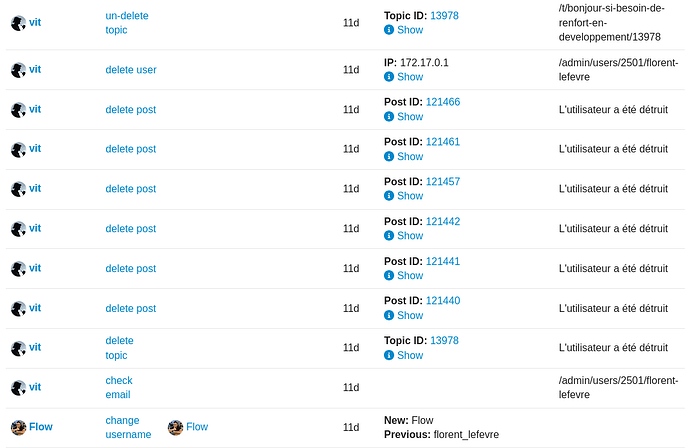The width and height of the screenshot is (690, 448).
Task: Filter by the delete user action
Action: coord(131,70)
